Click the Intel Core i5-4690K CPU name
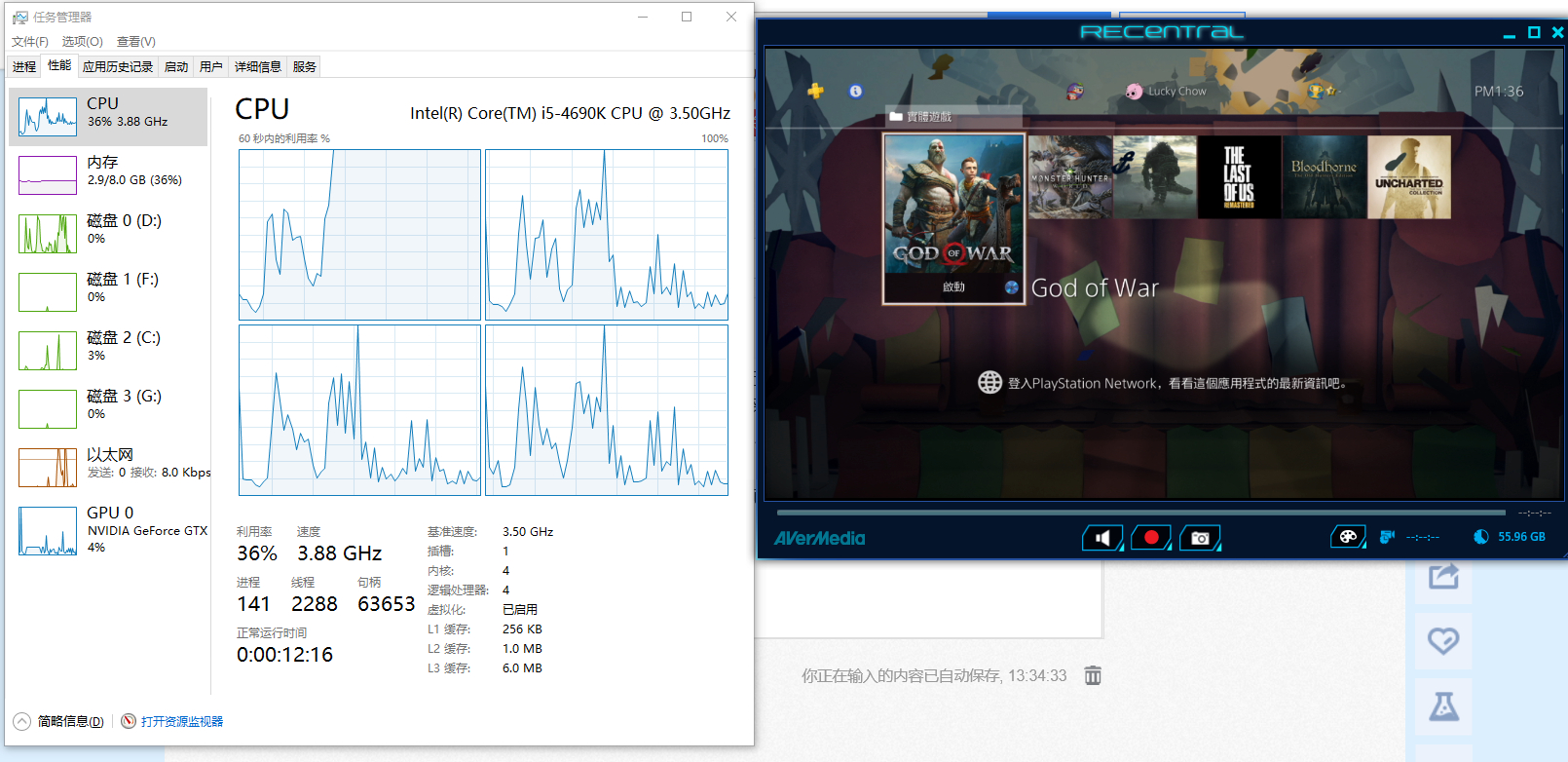1568x762 pixels. coord(570,113)
